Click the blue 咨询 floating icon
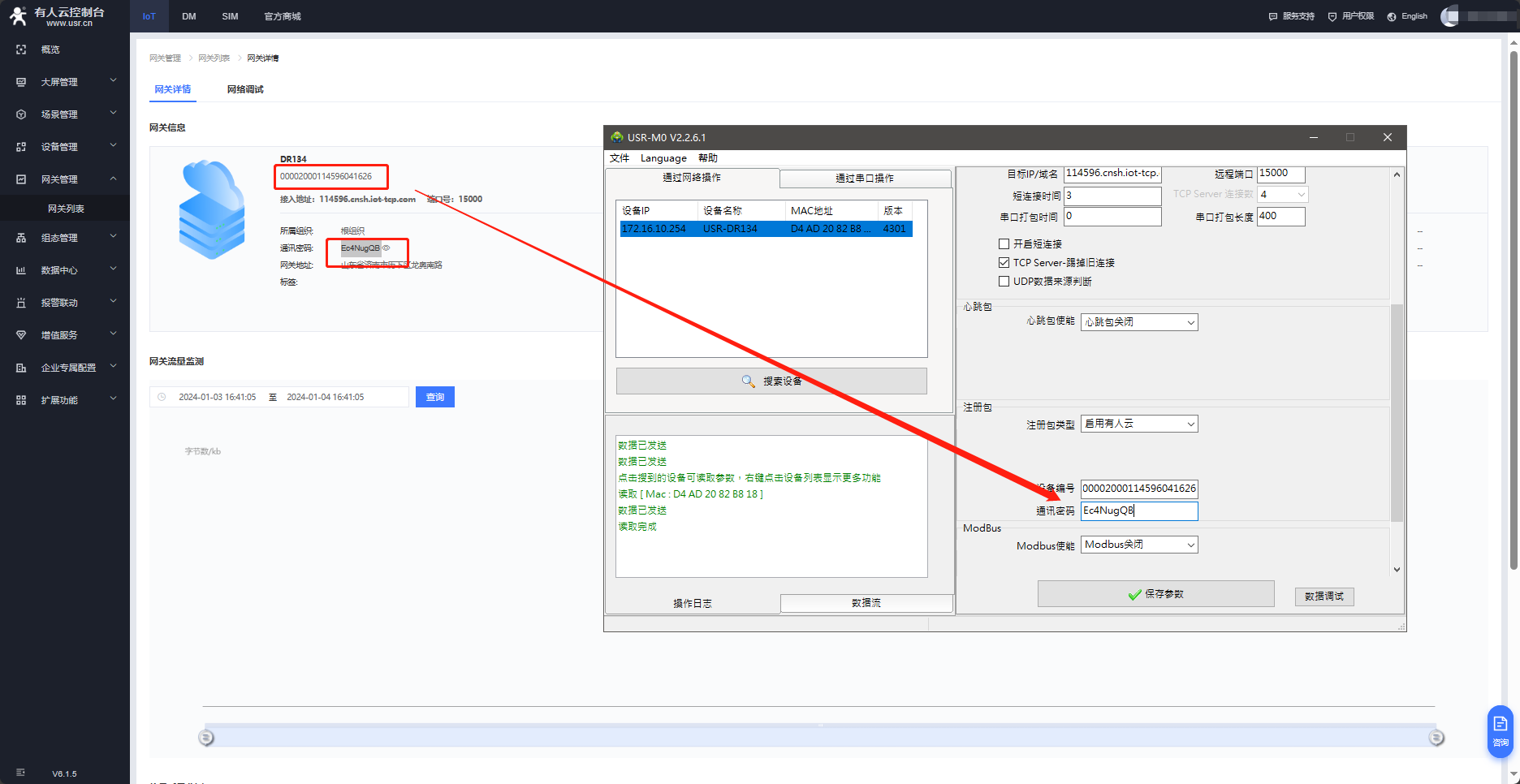1520x784 pixels. tap(1500, 730)
